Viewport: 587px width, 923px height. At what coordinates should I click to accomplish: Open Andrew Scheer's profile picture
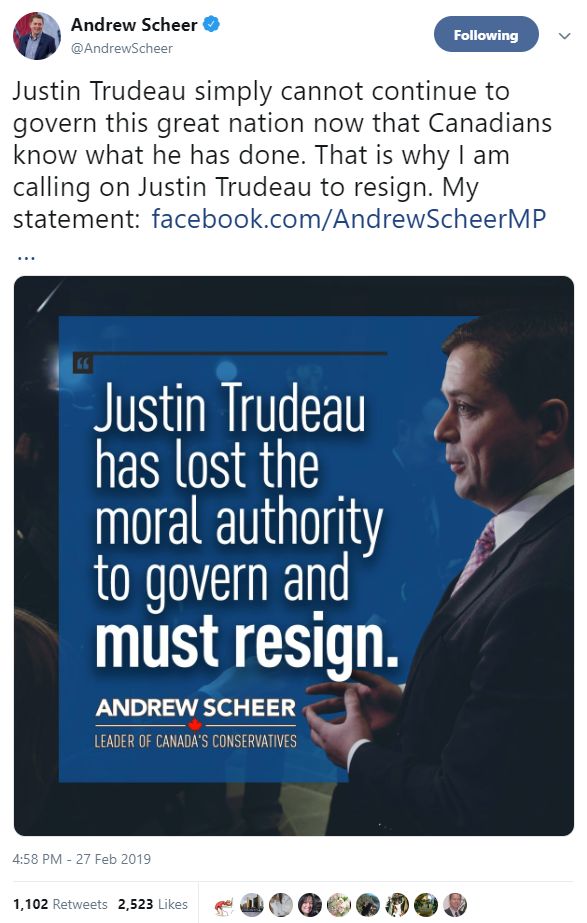(x=37, y=36)
